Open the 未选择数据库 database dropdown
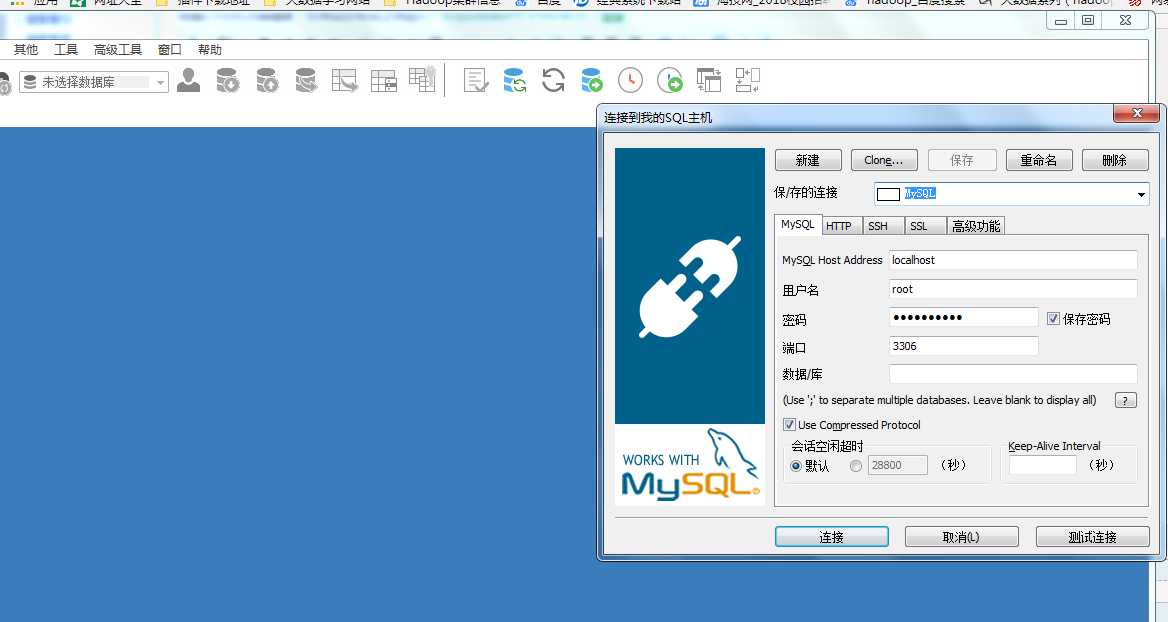The width and height of the screenshot is (1168, 622). [94, 82]
